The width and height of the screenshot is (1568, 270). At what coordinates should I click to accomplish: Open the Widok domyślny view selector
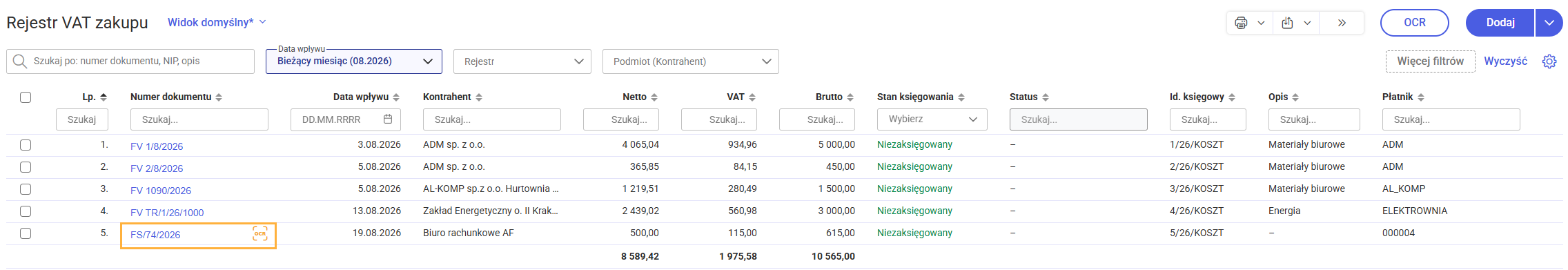point(217,23)
